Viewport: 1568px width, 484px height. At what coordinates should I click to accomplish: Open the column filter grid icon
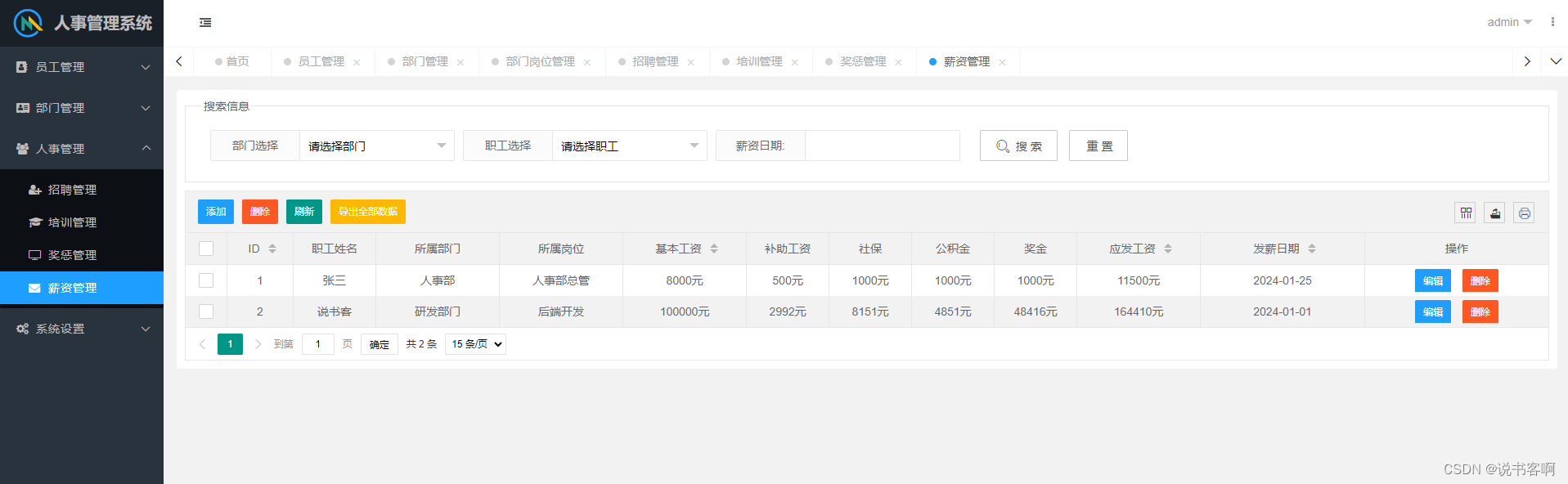pos(1466,213)
